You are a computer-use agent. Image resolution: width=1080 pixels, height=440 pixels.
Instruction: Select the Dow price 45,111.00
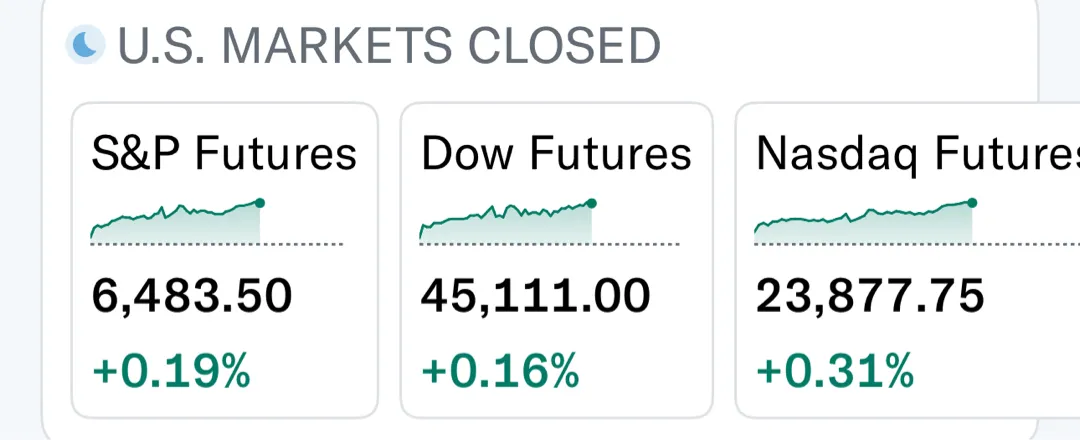coord(535,296)
